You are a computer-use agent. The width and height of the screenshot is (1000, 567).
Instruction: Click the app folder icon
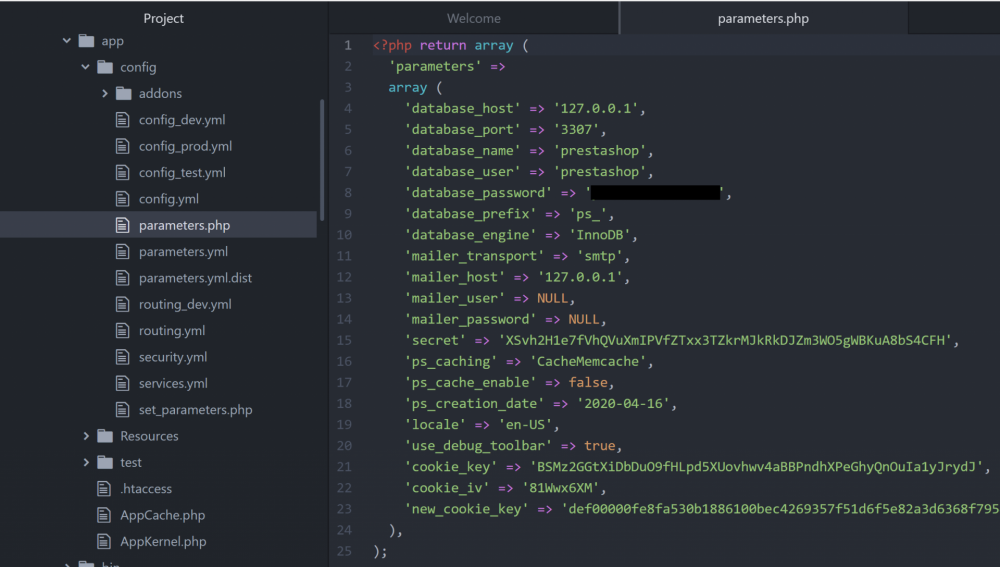(x=87, y=41)
